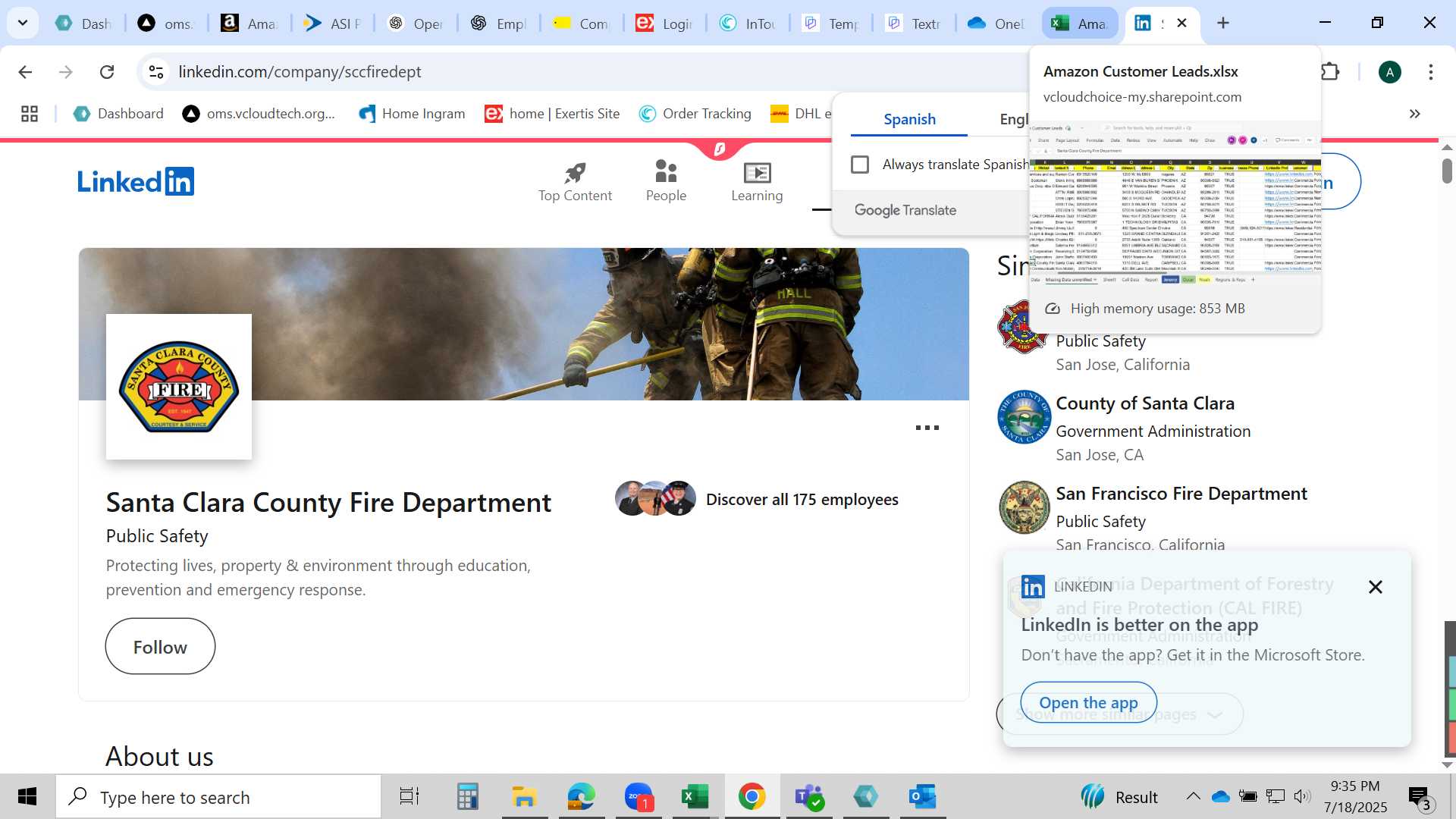Open the tab search dropdown arrow
The image size is (1456, 819).
(23, 23)
